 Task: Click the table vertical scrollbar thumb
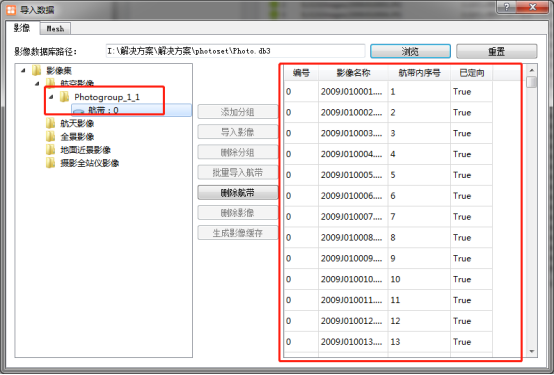coord(531,82)
